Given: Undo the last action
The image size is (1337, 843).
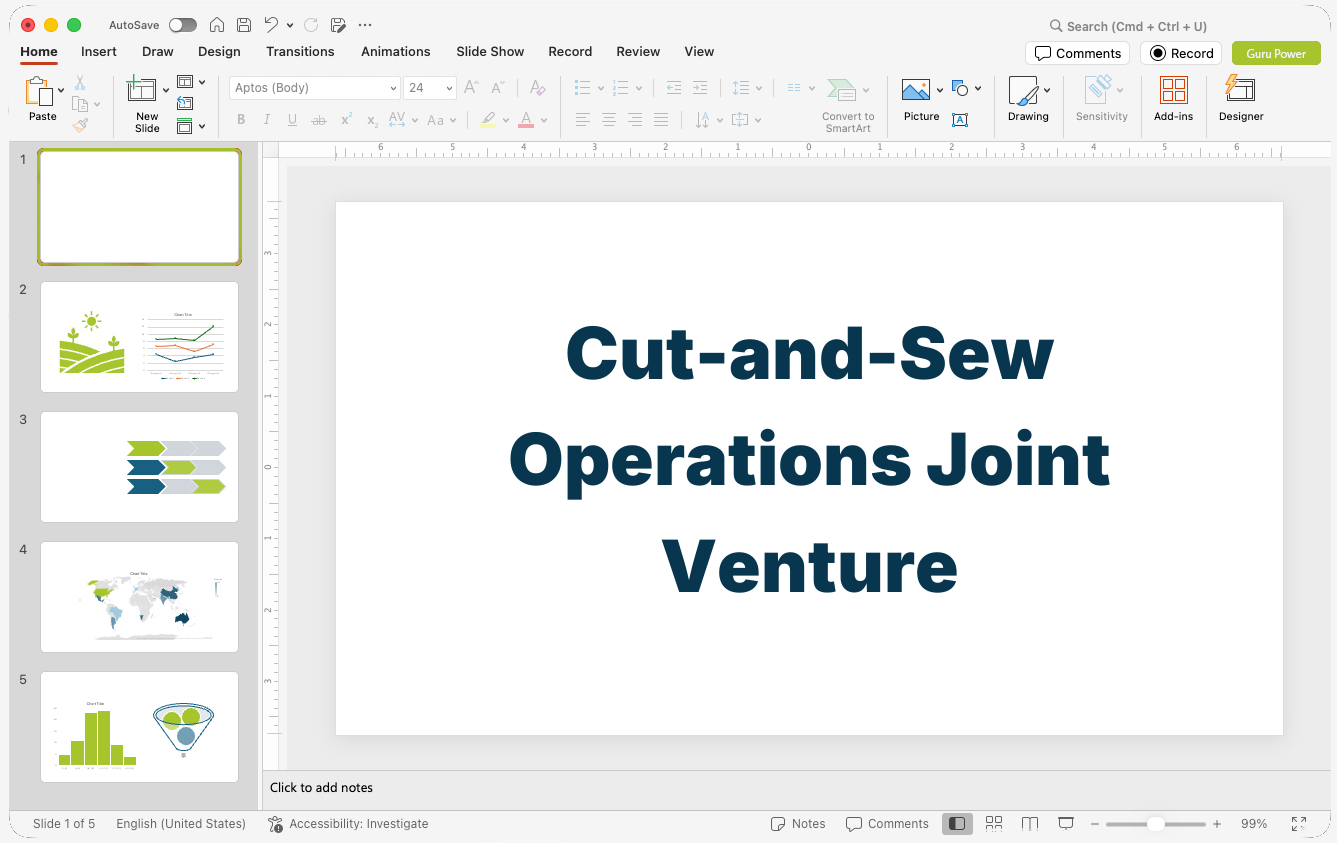Looking at the screenshot, I should tap(271, 25).
